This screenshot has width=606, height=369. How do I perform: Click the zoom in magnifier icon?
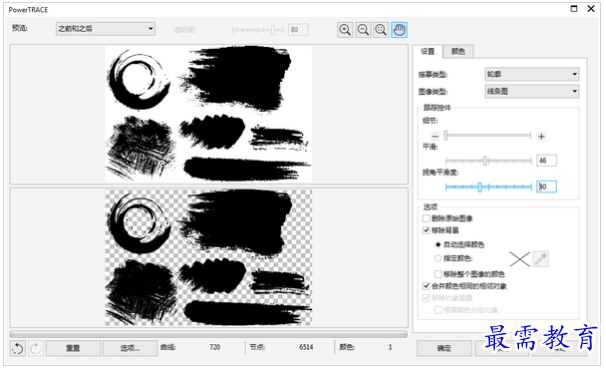(x=345, y=30)
